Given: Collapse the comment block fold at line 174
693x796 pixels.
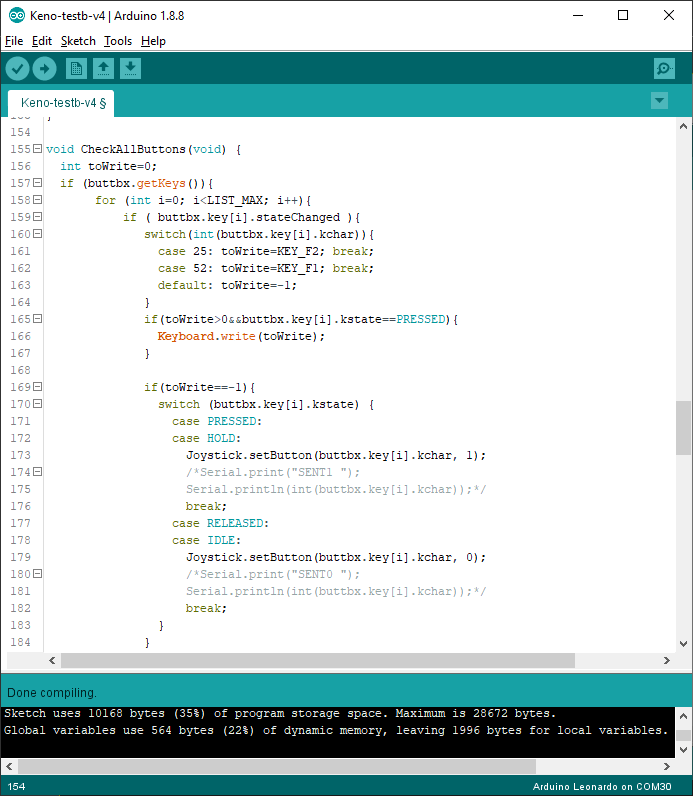Looking at the screenshot, I should [x=37, y=472].
